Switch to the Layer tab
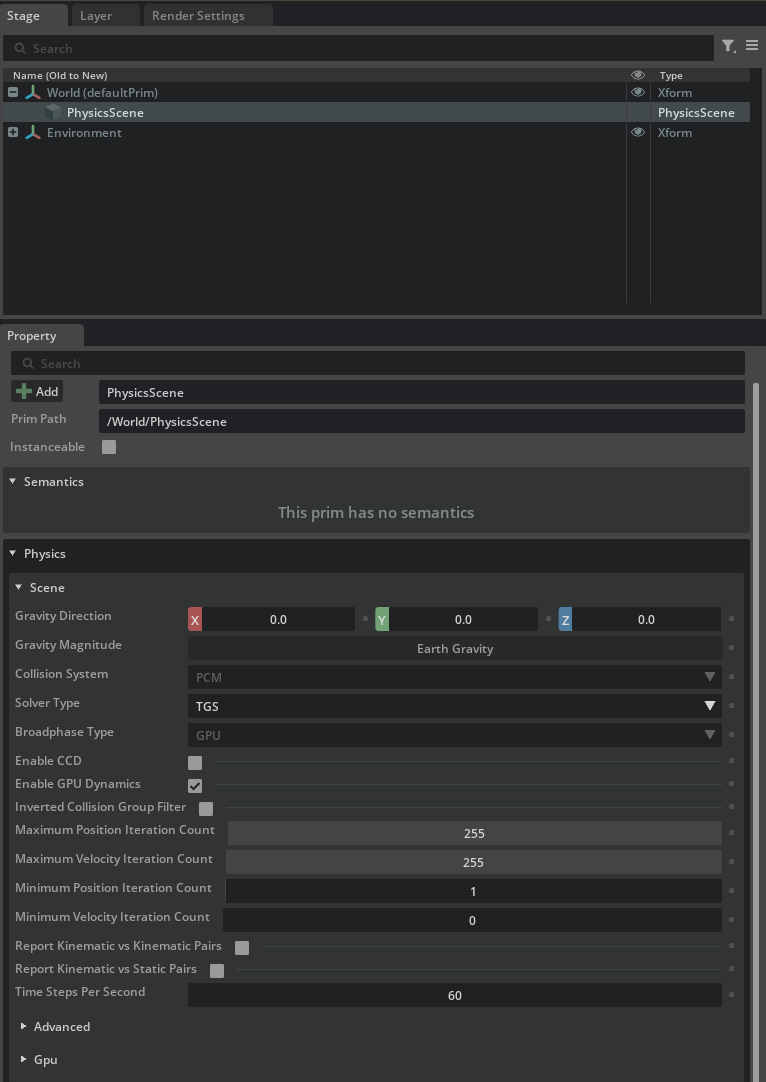766x1082 pixels. (96, 16)
